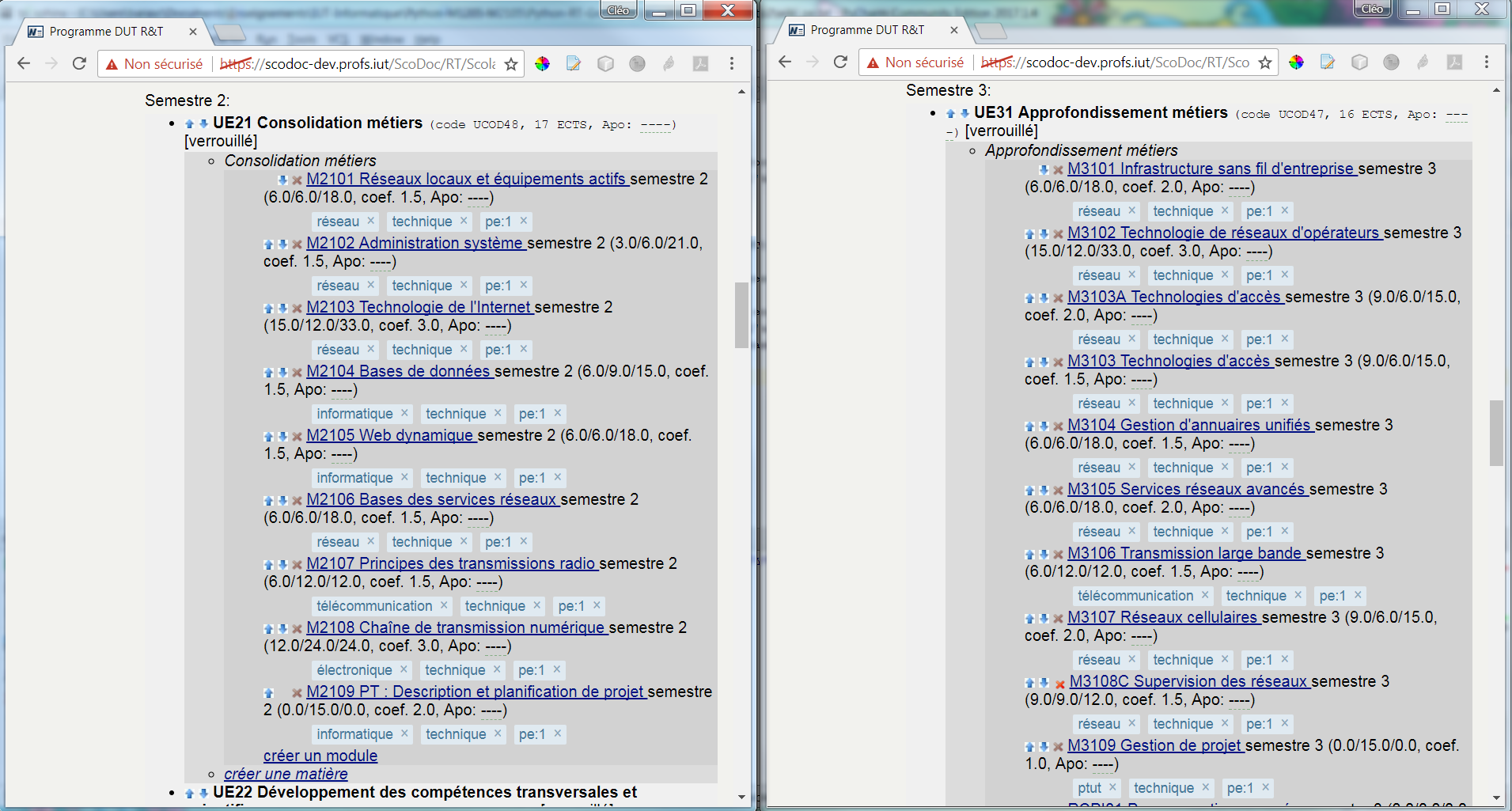Delete module M2109 PT with the red cross
The width and height of the screenshot is (1512, 811).
pyautogui.click(x=297, y=693)
